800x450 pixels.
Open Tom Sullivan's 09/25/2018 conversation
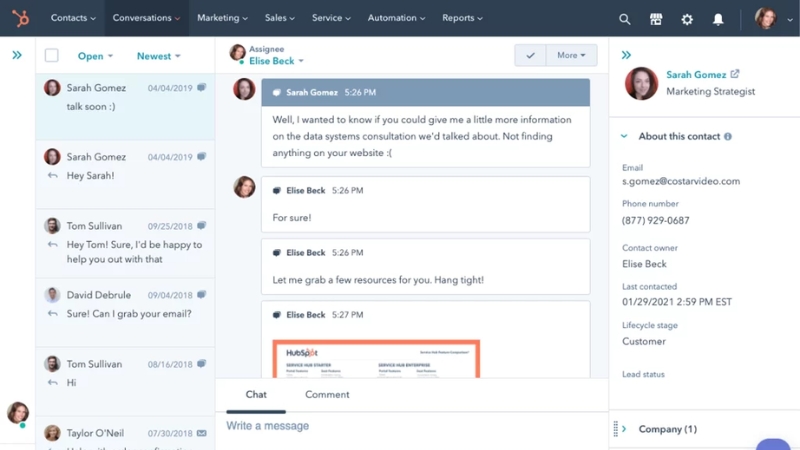coord(125,244)
